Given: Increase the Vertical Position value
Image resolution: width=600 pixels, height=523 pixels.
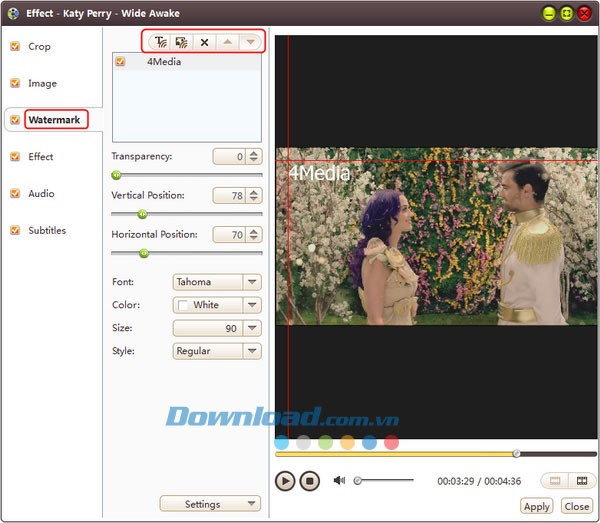Looking at the screenshot, I should pyautogui.click(x=253, y=192).
